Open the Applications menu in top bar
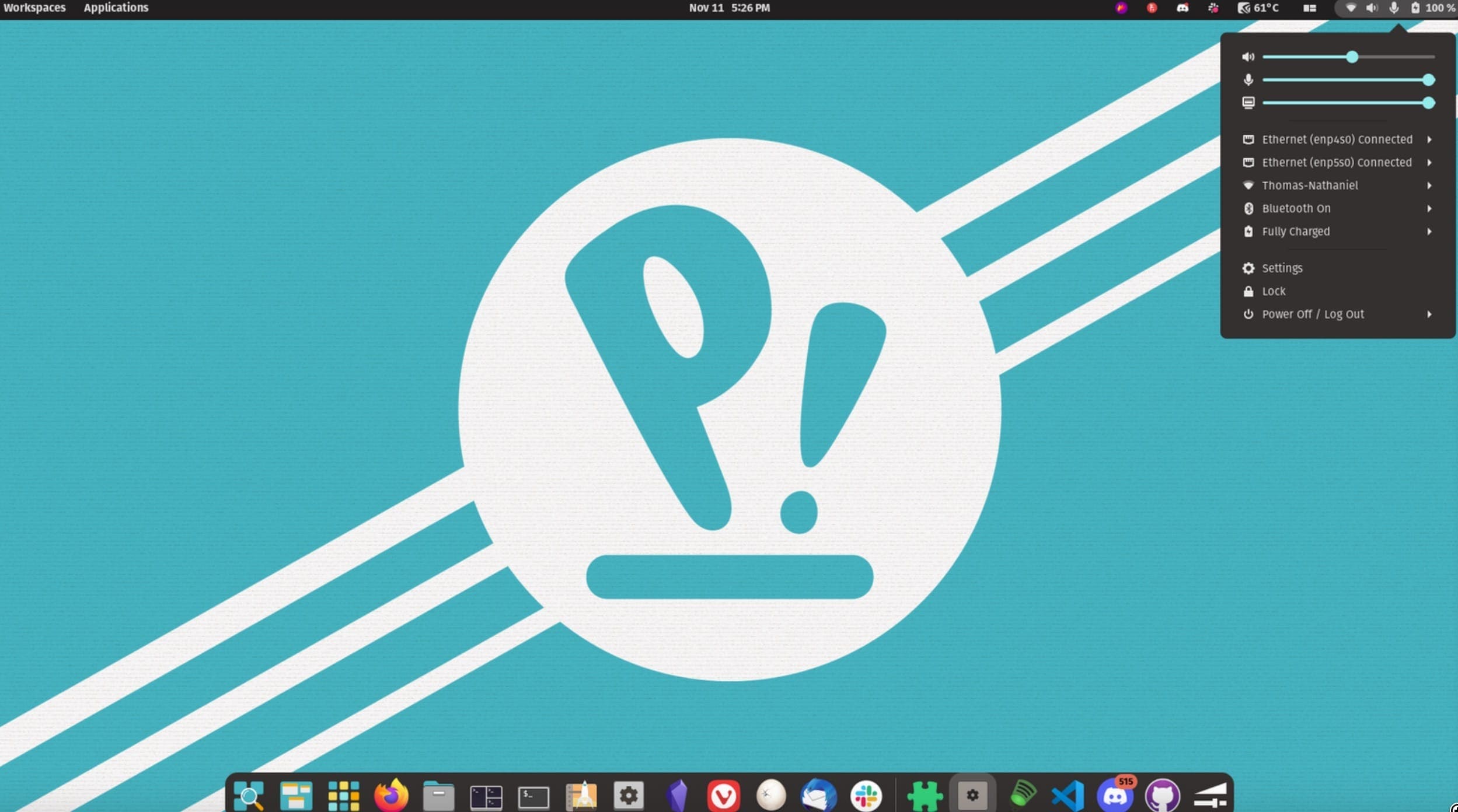This screenshot has height=812, width=1458. tap(116, 8)
